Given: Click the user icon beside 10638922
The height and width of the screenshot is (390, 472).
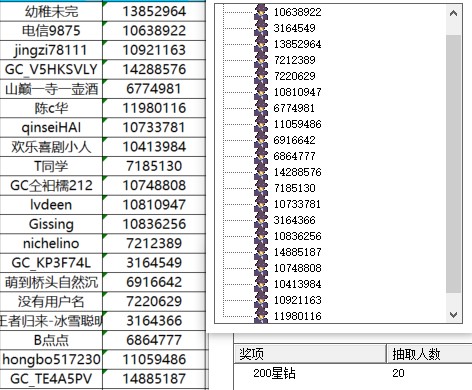Looking at the screenshot, I should pyautogui.click(x=261, y=12).
